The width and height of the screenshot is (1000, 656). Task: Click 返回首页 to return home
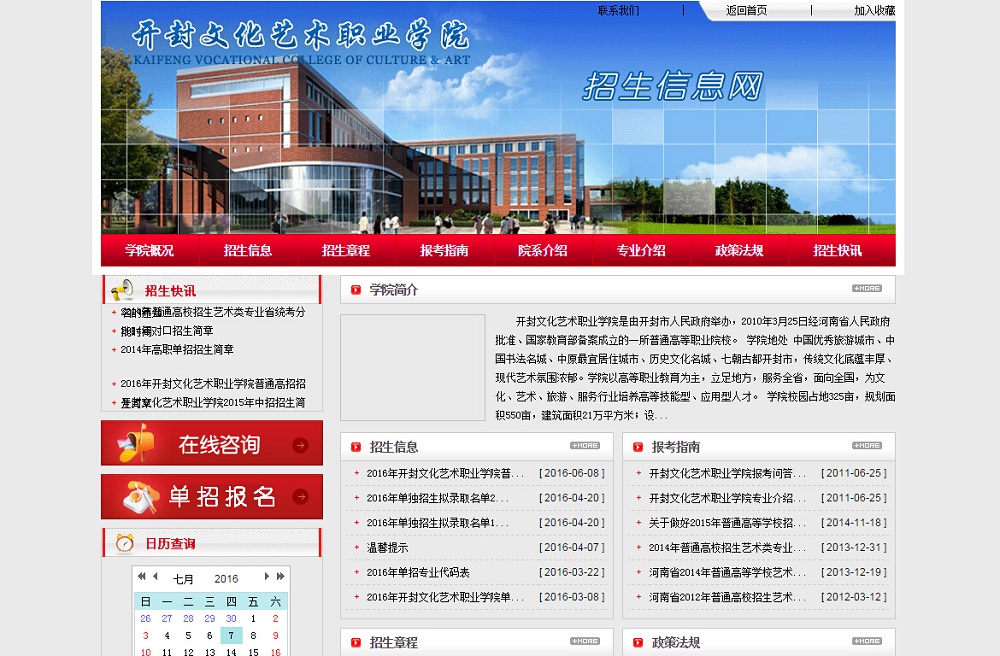(x=746, y=10)
